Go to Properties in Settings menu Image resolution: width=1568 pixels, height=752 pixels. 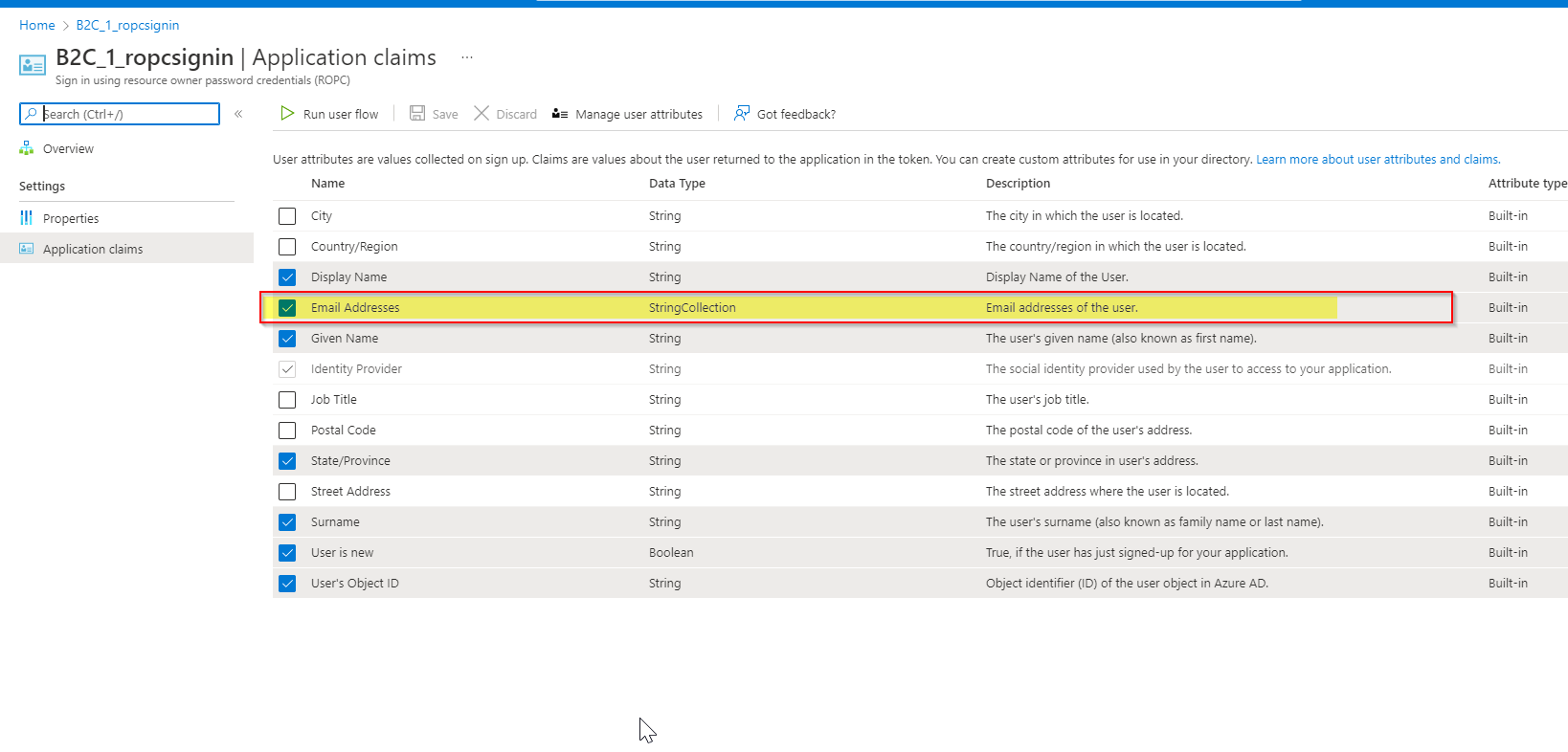click(71, 218)
